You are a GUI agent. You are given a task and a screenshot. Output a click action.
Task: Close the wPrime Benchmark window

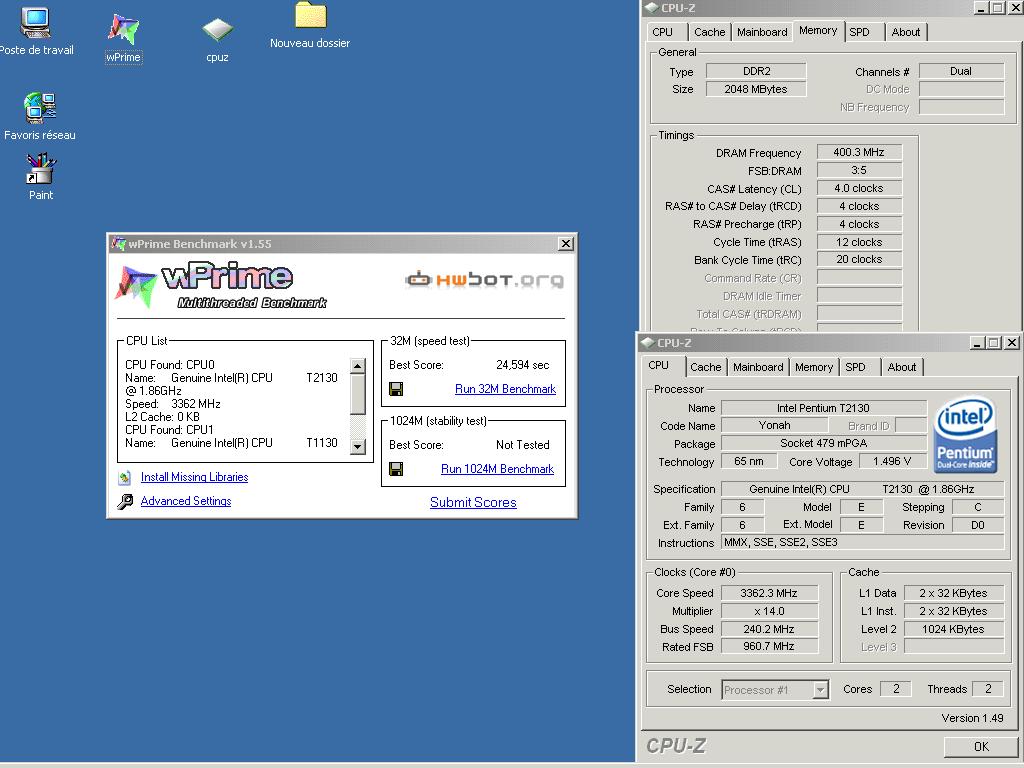tap(566, 244)
